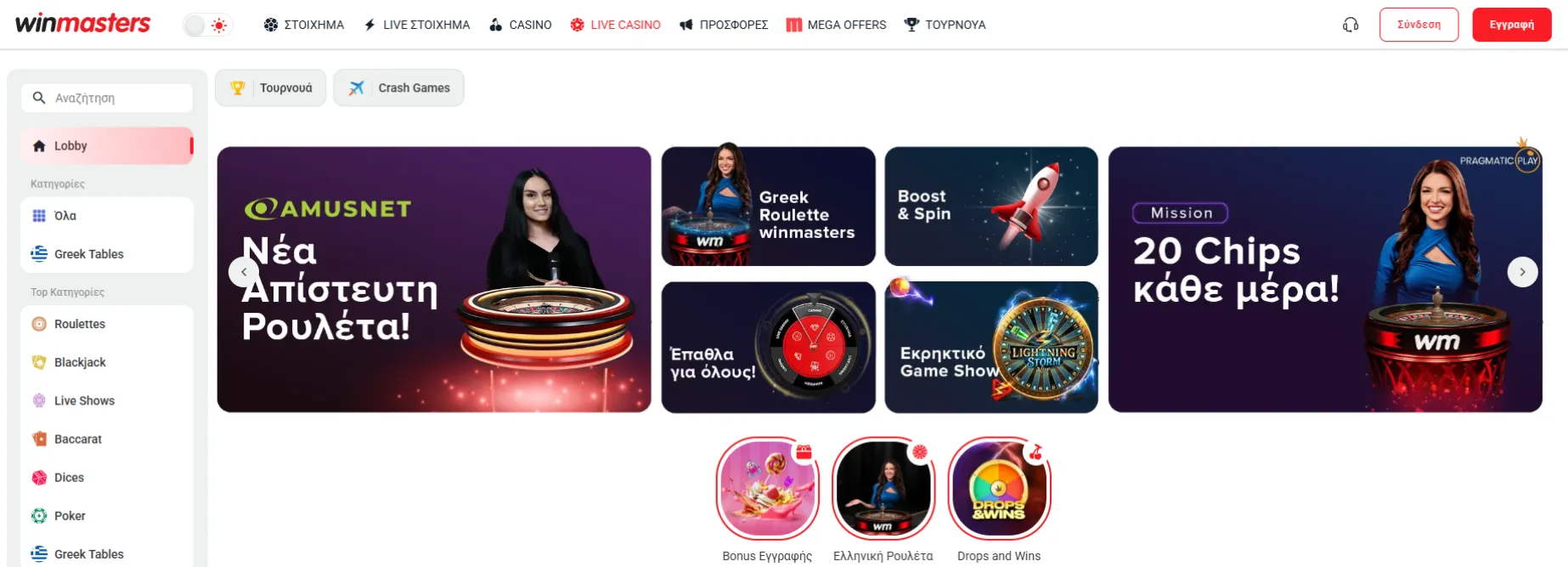Go to the previous banner slide arrow

pyautogui.click(x=244, y=272)
